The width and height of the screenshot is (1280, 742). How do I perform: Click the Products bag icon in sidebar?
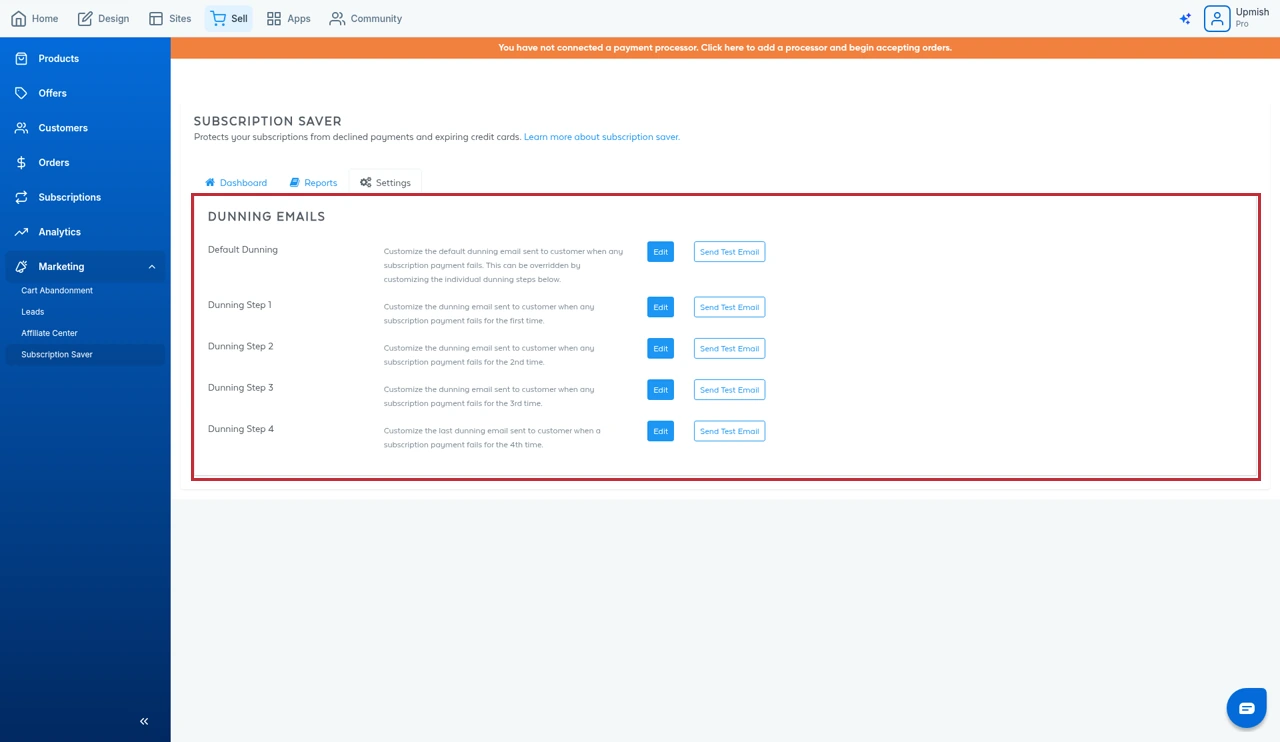21,59
